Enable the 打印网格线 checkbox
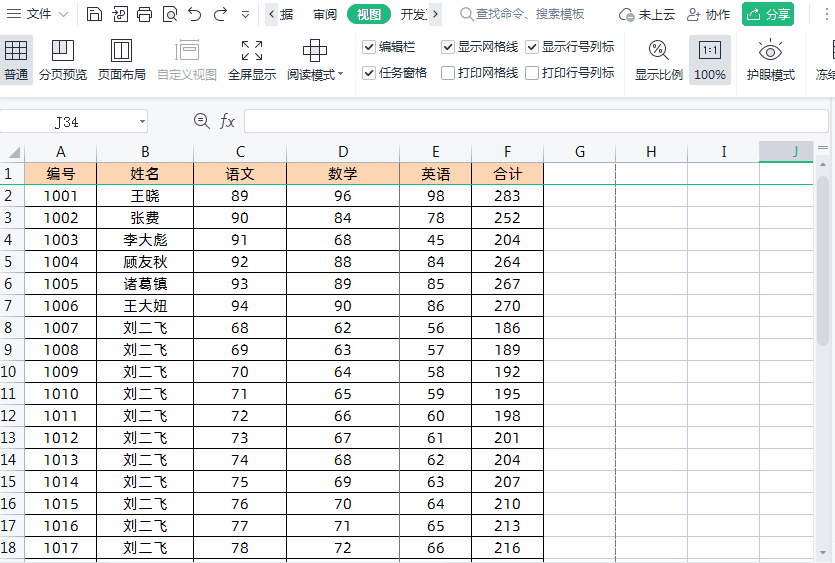Image resolution: width=835 pixels, height=563 pixels. [x=448, y=72]
